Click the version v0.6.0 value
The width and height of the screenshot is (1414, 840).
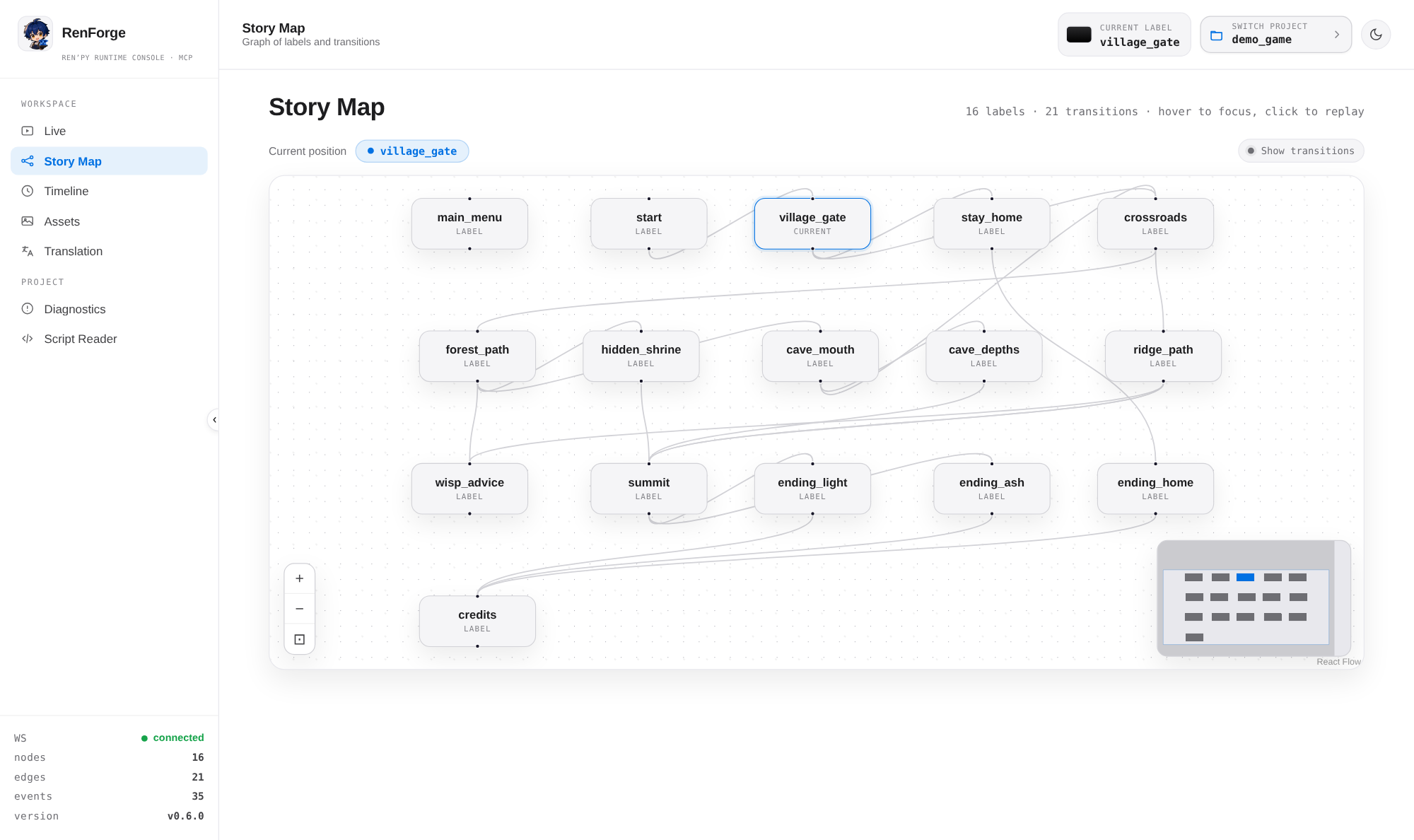tap(185, 816)
